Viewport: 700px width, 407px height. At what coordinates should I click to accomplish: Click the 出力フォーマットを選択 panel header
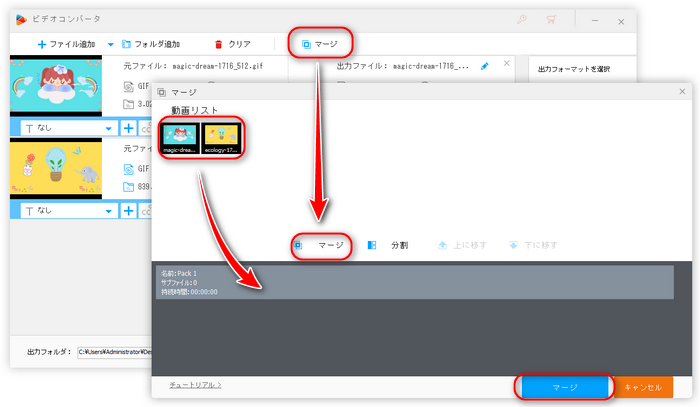coord(574,69)
